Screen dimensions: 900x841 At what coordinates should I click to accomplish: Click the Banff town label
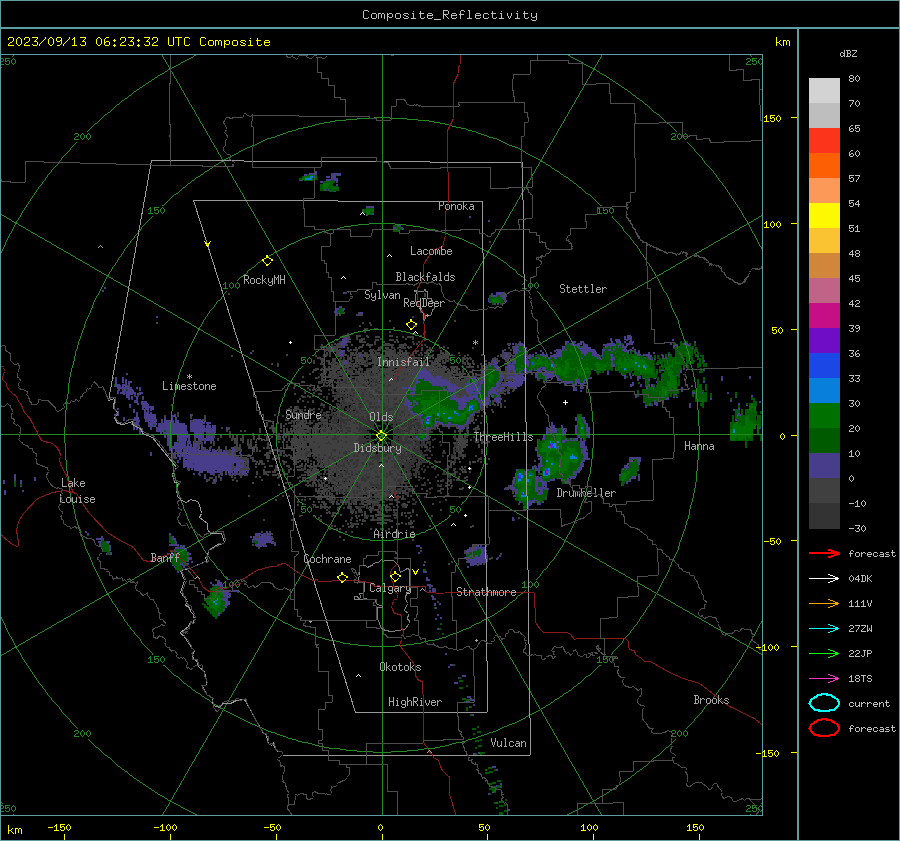pos(165,557)
